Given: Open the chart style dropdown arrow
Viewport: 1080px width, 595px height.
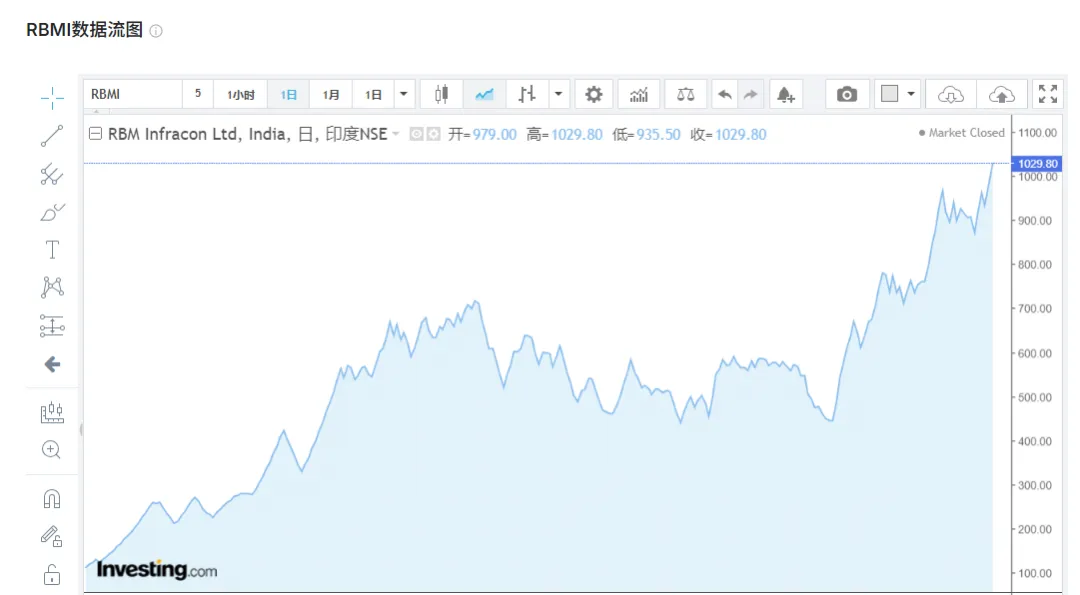Looking at the screenshot, I should 559,94.
